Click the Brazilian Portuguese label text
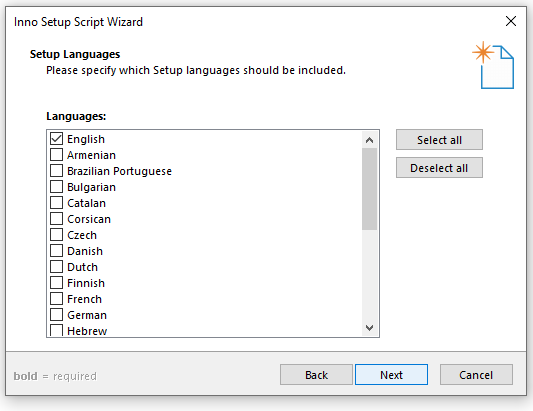This screenshot has width=533, height=411. (119, 171)
